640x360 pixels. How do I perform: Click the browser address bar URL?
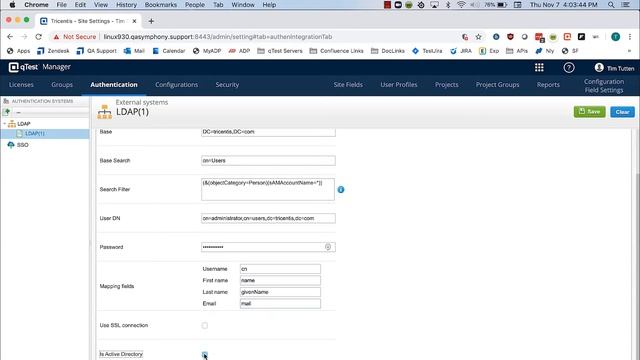coord(218,37)
